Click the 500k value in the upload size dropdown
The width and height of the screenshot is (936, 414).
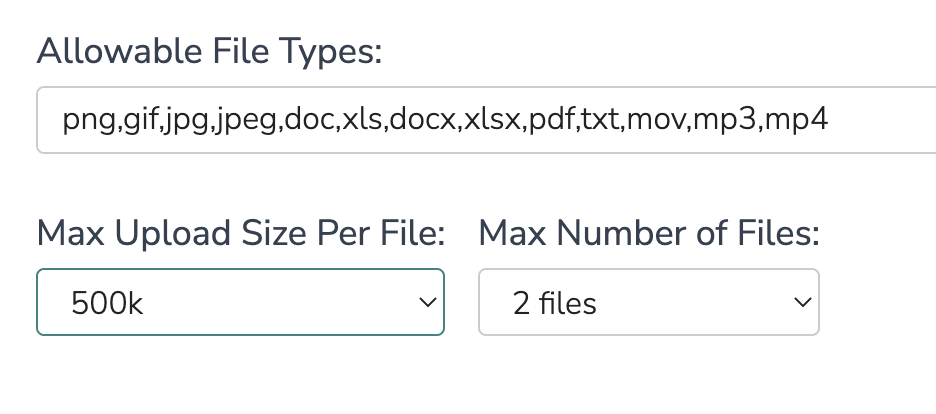click(x=107, y=303)
